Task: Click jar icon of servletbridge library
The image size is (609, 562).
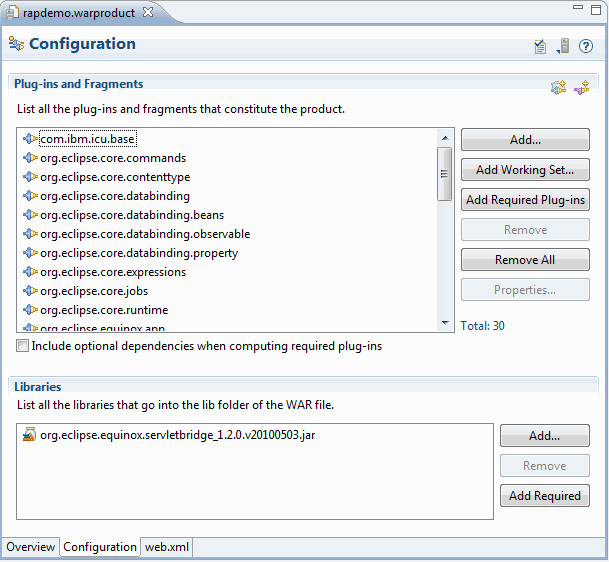Action: click(29, 434)
